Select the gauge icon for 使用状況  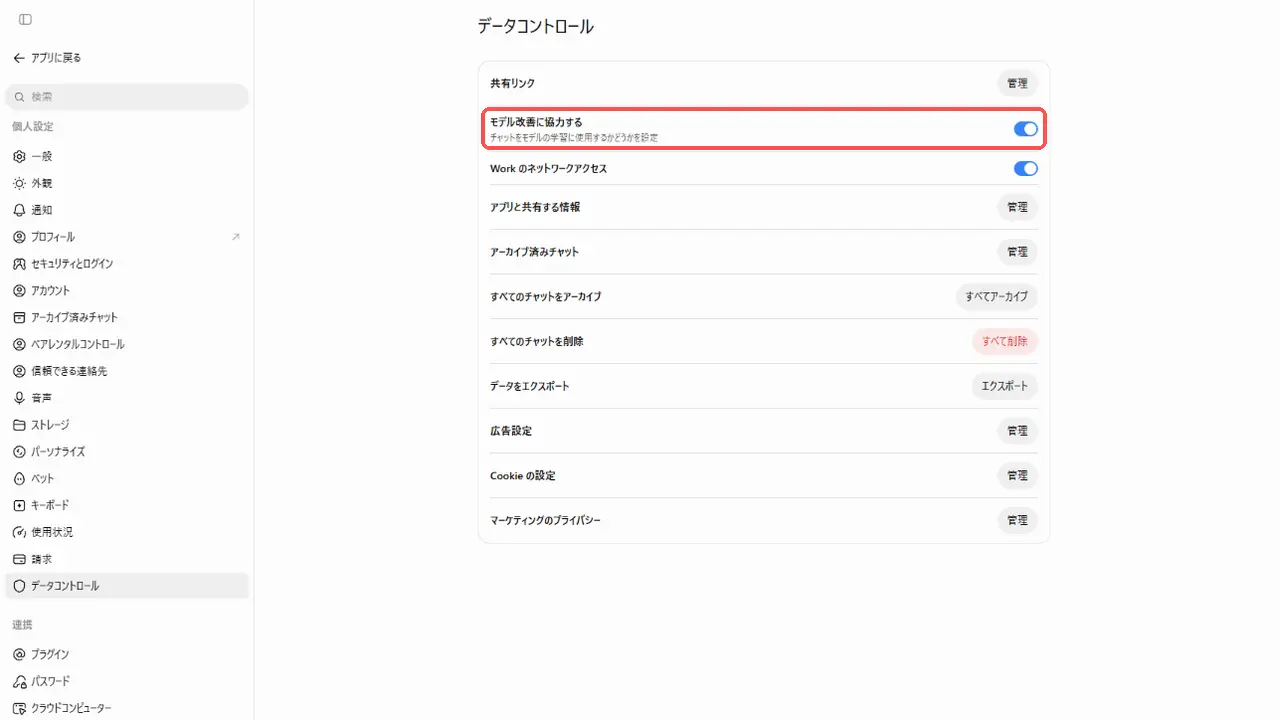pos(19,533)
